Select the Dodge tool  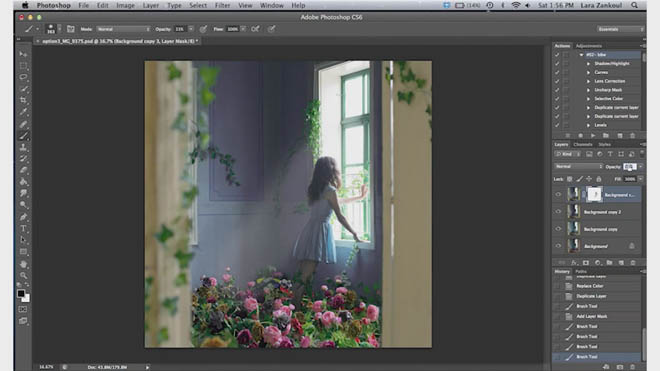pos(23,205)
